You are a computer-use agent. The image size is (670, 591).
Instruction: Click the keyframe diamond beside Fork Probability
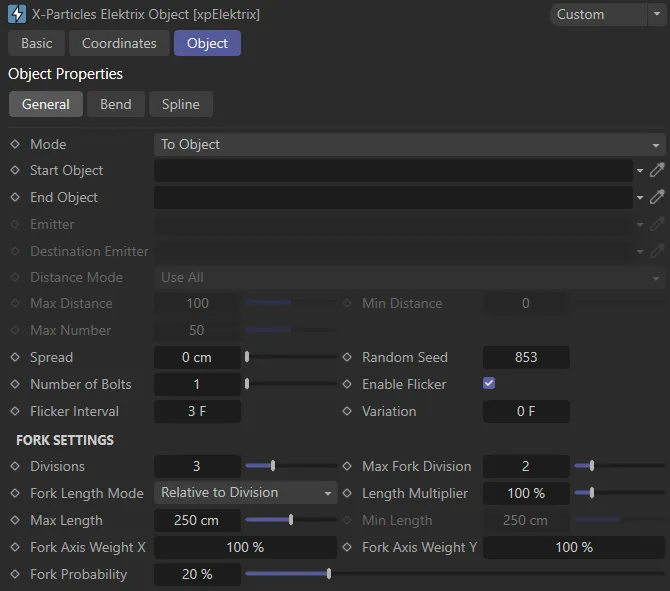15,574
